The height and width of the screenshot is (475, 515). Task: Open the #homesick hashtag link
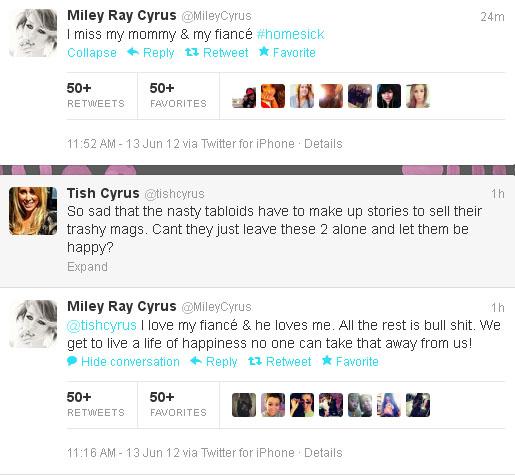[290, 34]
